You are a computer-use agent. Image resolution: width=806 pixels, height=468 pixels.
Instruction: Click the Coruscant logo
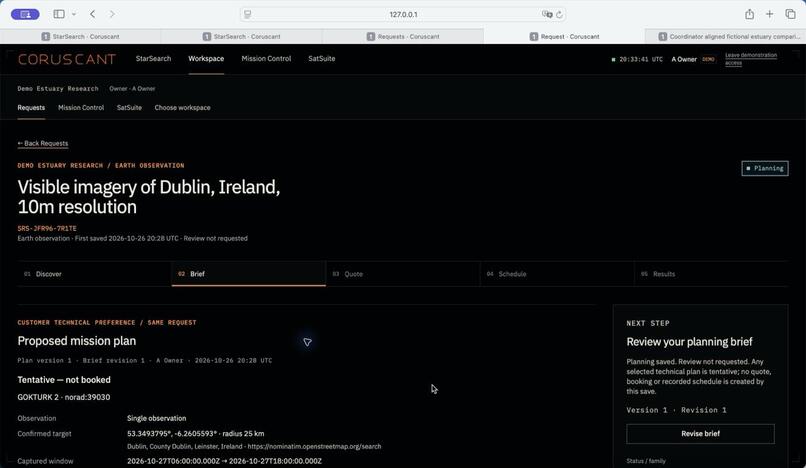click(x=67, y=59)
